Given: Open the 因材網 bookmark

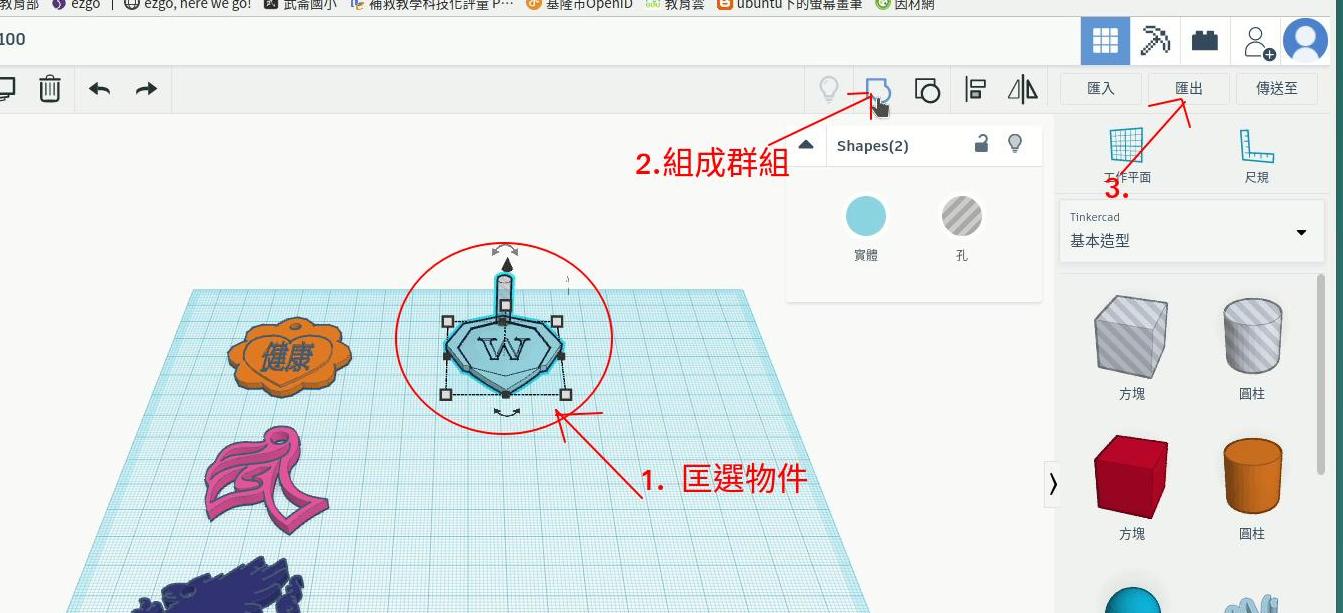Looking at the screenshot, I should 904,4.
